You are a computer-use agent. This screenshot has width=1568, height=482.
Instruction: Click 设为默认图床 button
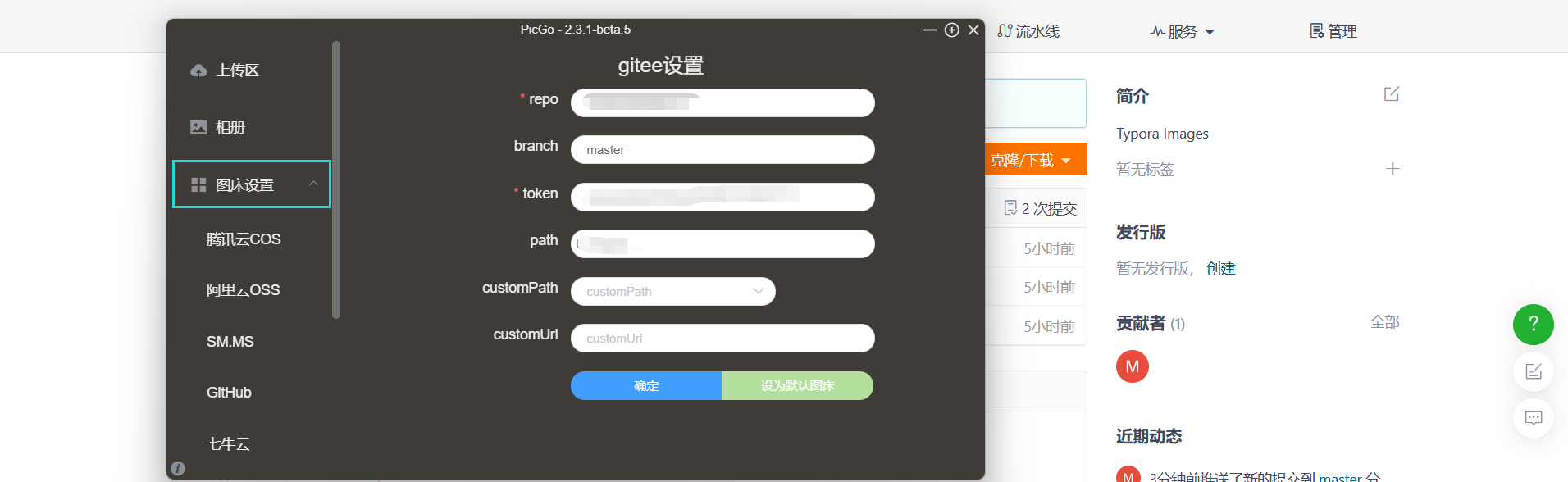point(797,386)
